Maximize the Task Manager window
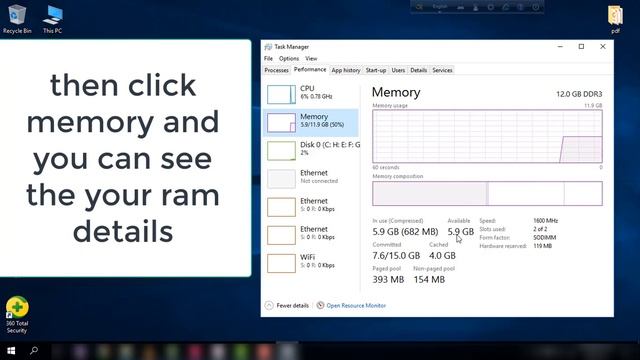 pos(581,47)
